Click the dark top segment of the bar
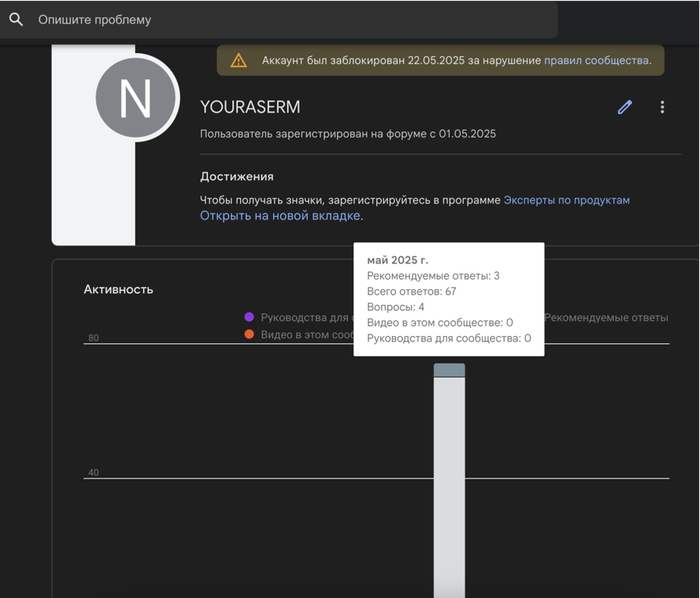The height and width of the screenshot is (598, 700). pyautogui.click(x=449, y=370)
